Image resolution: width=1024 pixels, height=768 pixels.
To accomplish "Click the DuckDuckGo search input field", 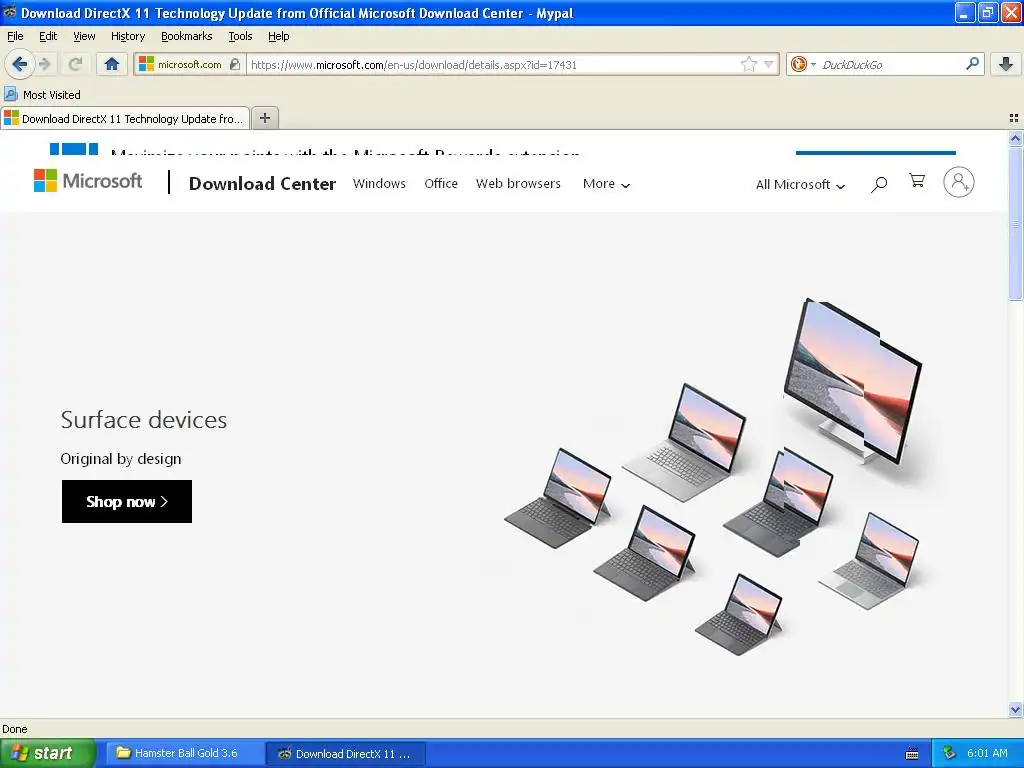I will (x=891, y=65).
